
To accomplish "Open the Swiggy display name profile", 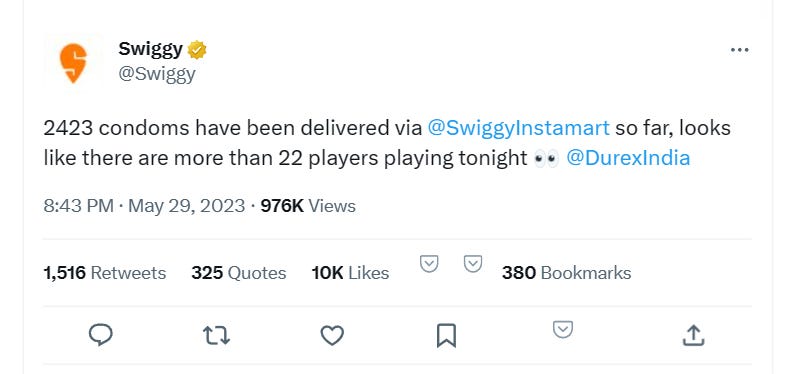I will point(150,49).
